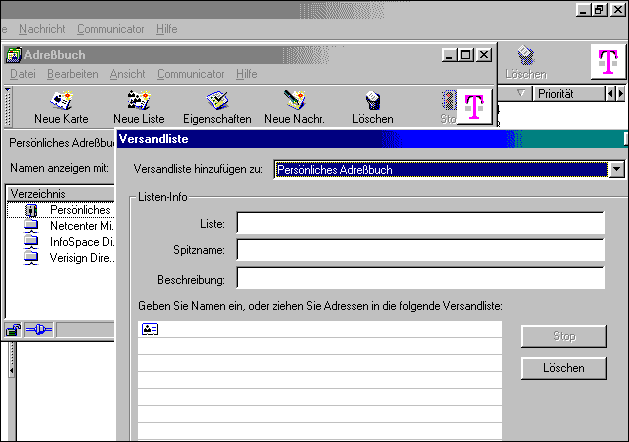Open the Datei menu
629x442 pixels.
click(23, 74)
